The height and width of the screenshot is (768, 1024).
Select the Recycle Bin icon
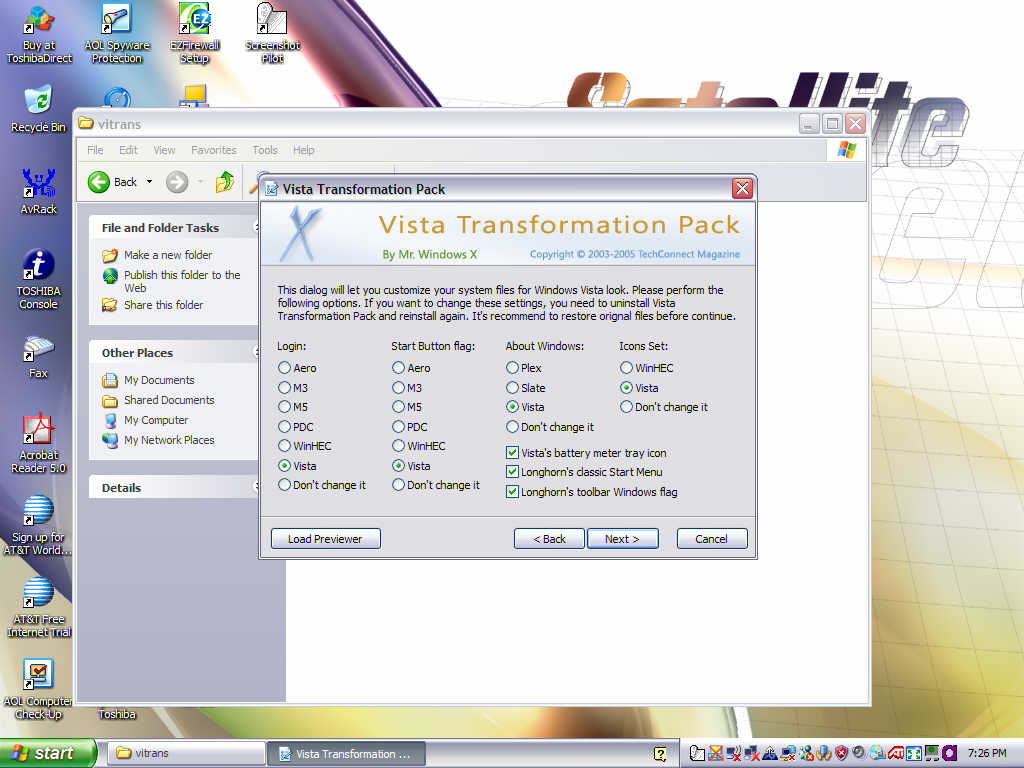tap(39, 110)
